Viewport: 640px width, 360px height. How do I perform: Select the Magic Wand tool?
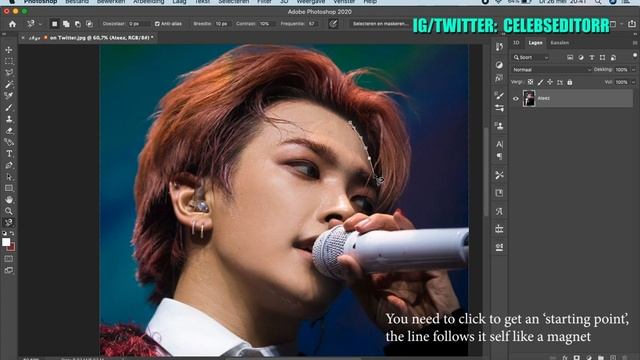(9, 84)
